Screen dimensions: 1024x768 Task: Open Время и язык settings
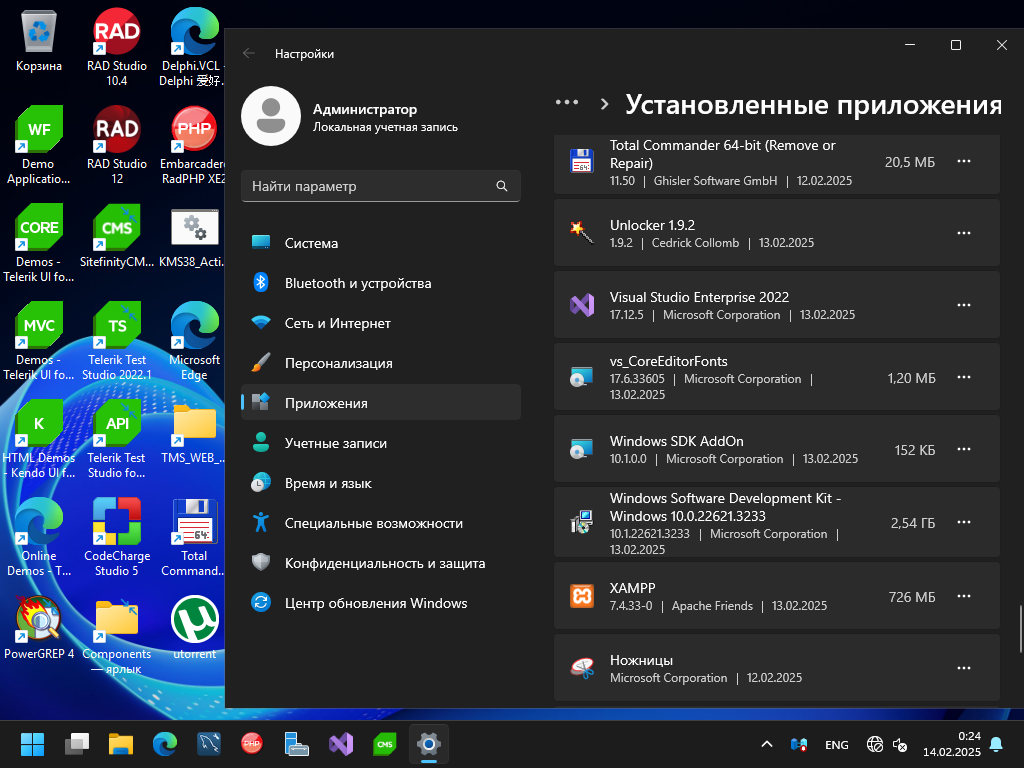point(381,483)
